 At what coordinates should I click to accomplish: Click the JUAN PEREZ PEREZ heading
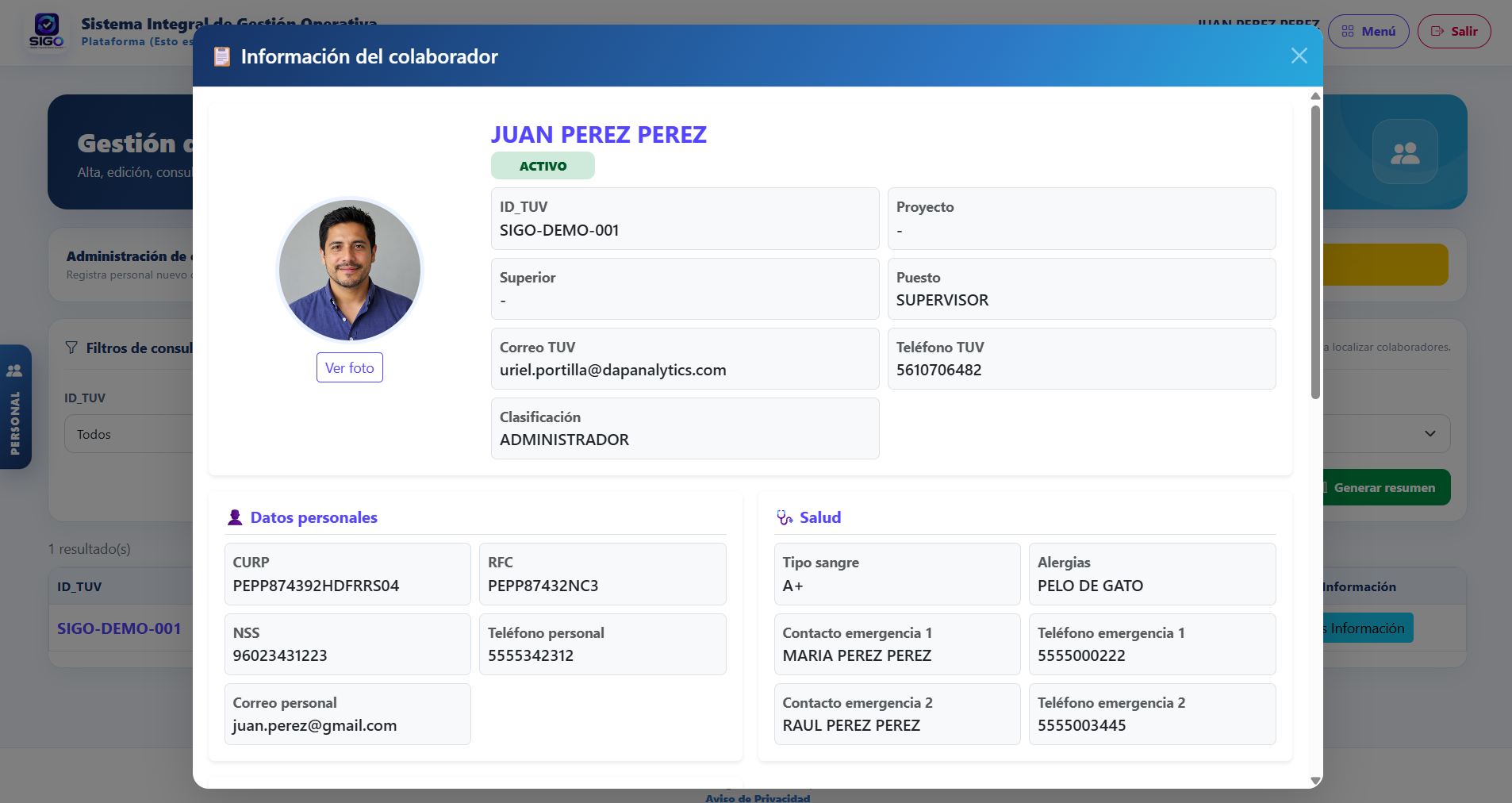598,134
